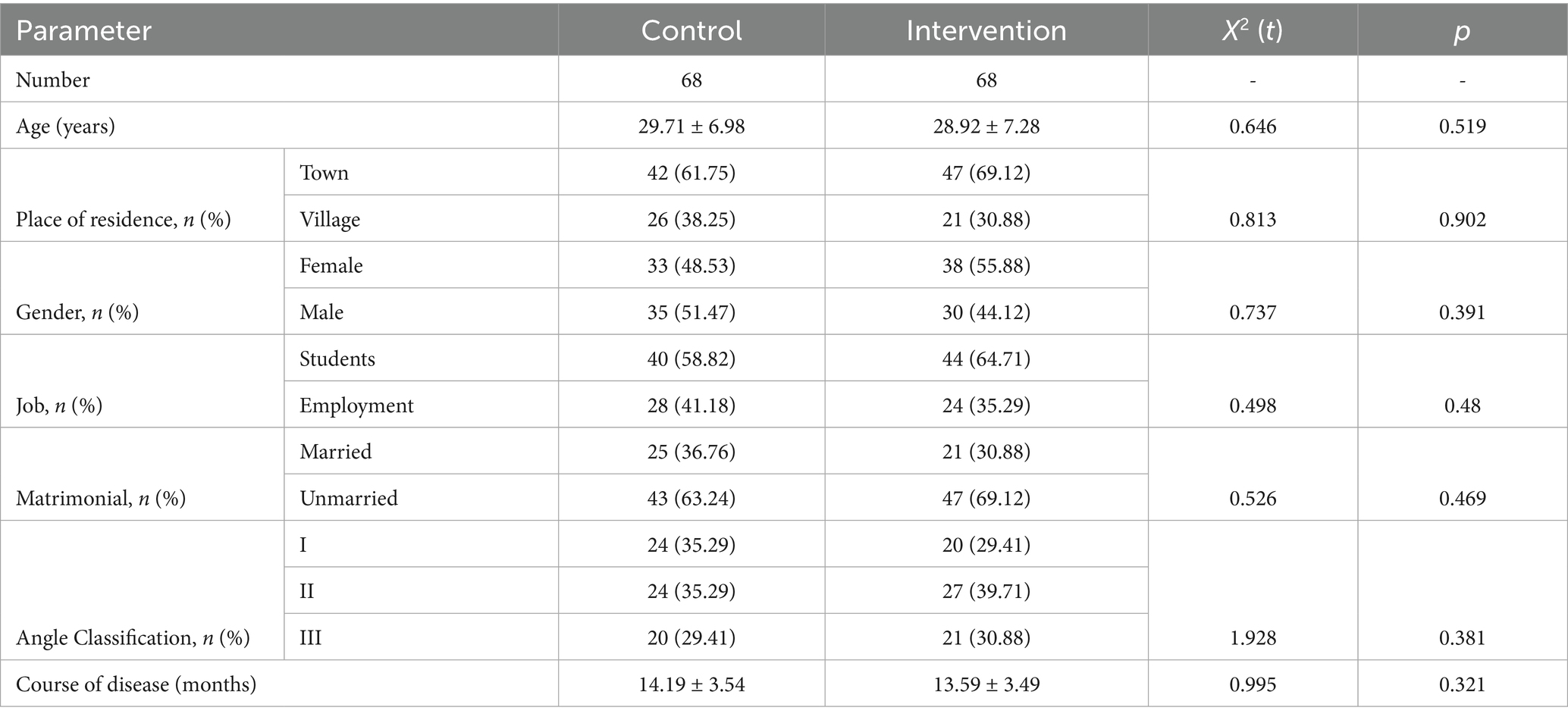Click the intervention value 13.59 ± 3.49
Screen dimensions: 1568x720
(x=986, y=684)
